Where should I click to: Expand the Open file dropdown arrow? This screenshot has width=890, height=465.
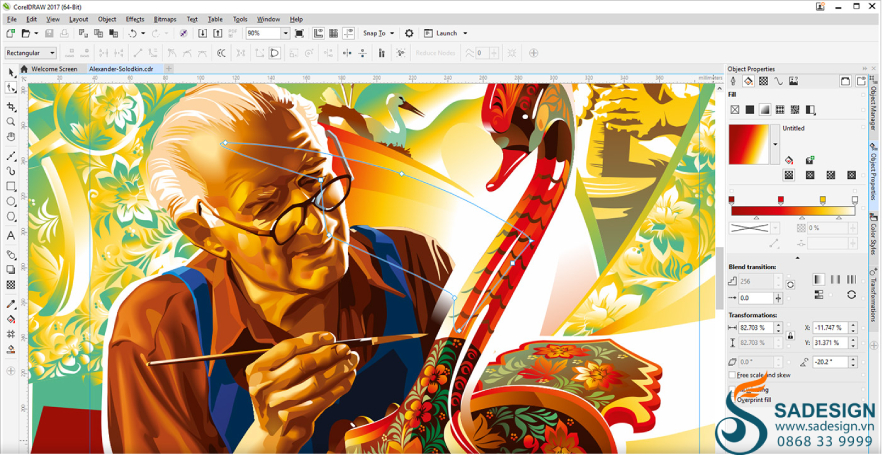[x=36, y=33]
